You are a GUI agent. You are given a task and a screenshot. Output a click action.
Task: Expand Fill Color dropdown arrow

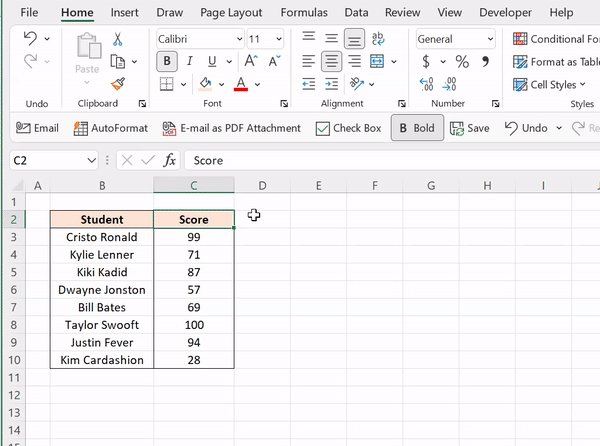(221, 84)
